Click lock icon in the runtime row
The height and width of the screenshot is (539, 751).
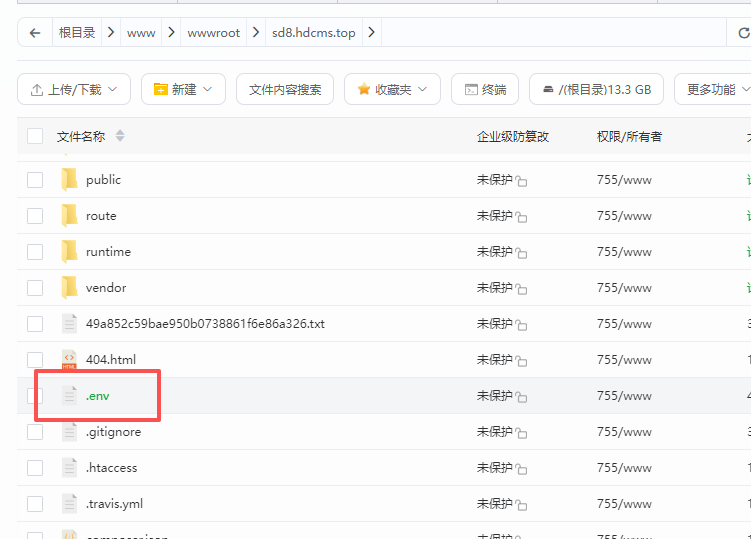[521, 252]
